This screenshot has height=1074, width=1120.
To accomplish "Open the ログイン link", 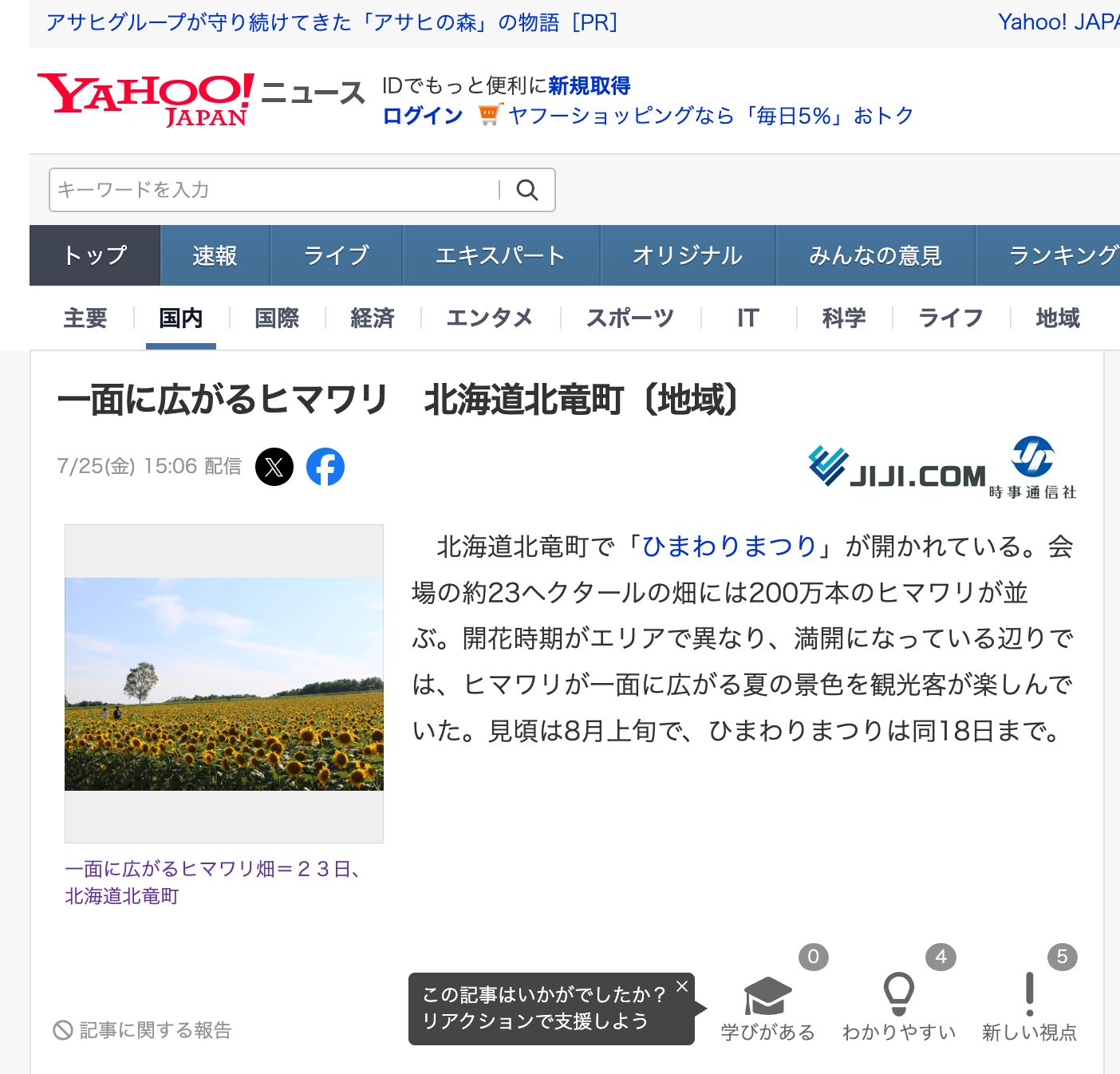I will (x=424, y=115).
